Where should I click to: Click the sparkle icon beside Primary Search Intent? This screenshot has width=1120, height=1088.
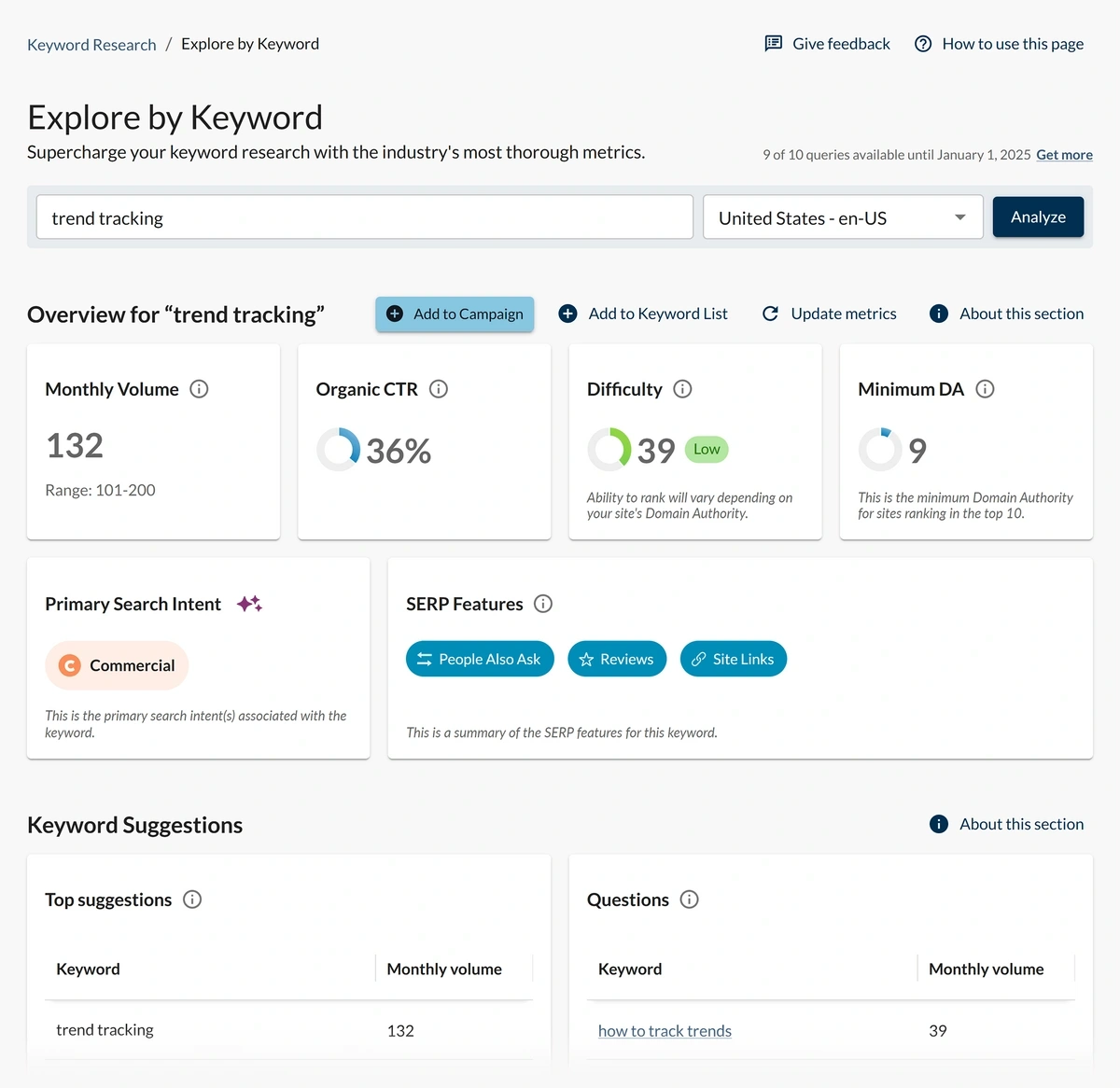coord(249,604)
